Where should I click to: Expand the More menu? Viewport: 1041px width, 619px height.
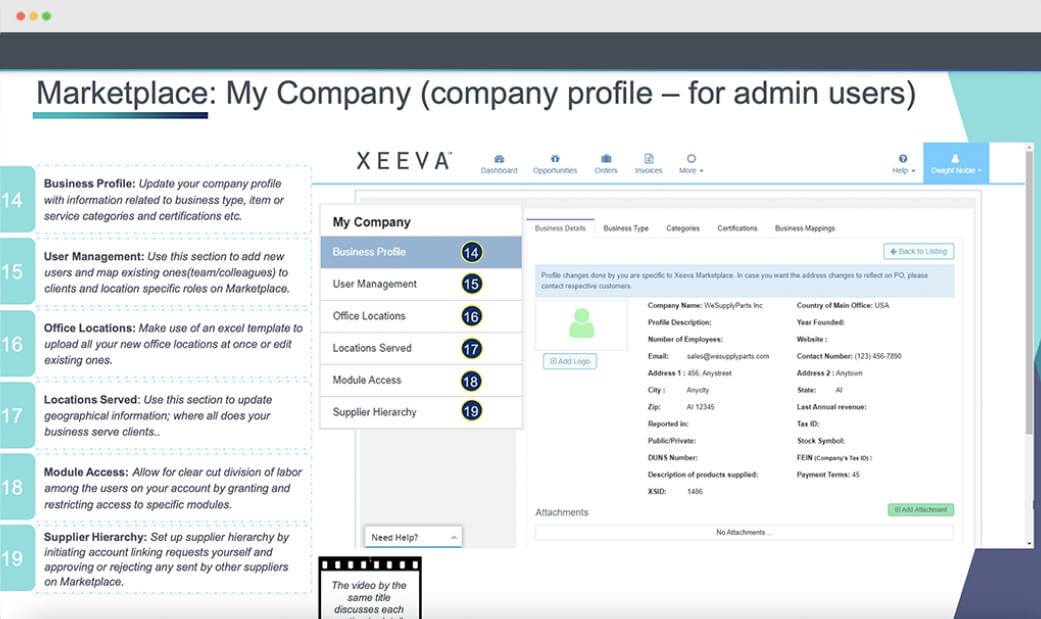pos(691,163)
